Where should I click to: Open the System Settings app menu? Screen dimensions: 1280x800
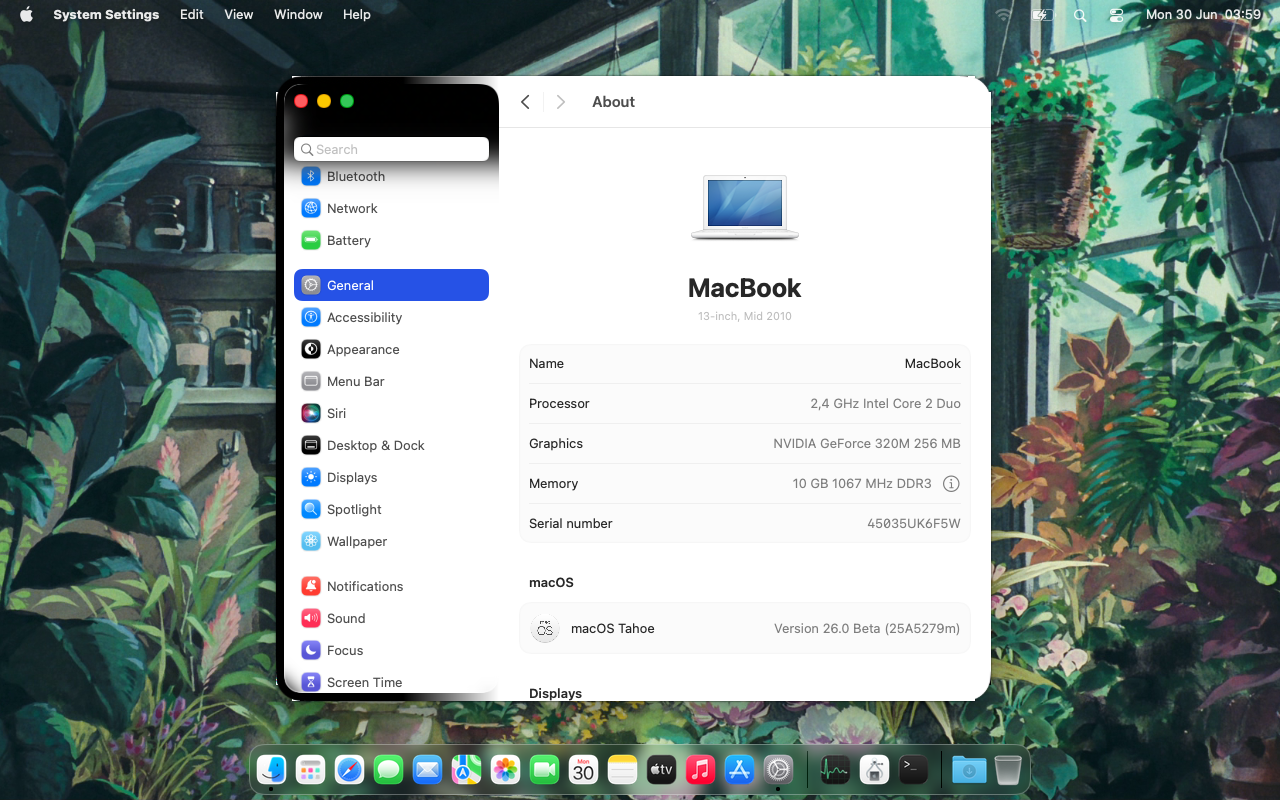tap(106, 14)
